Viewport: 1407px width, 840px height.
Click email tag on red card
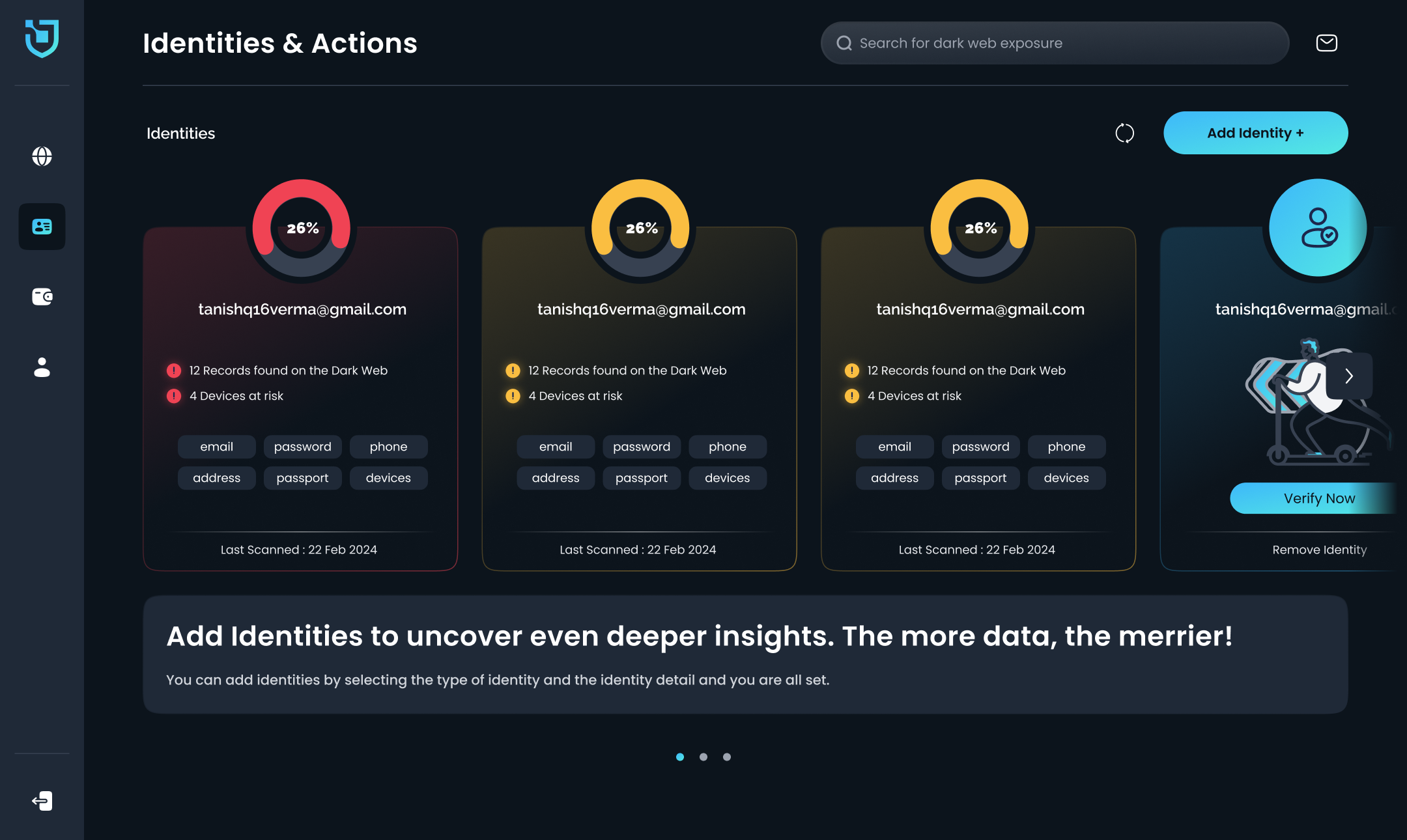(x=217, y=447)
